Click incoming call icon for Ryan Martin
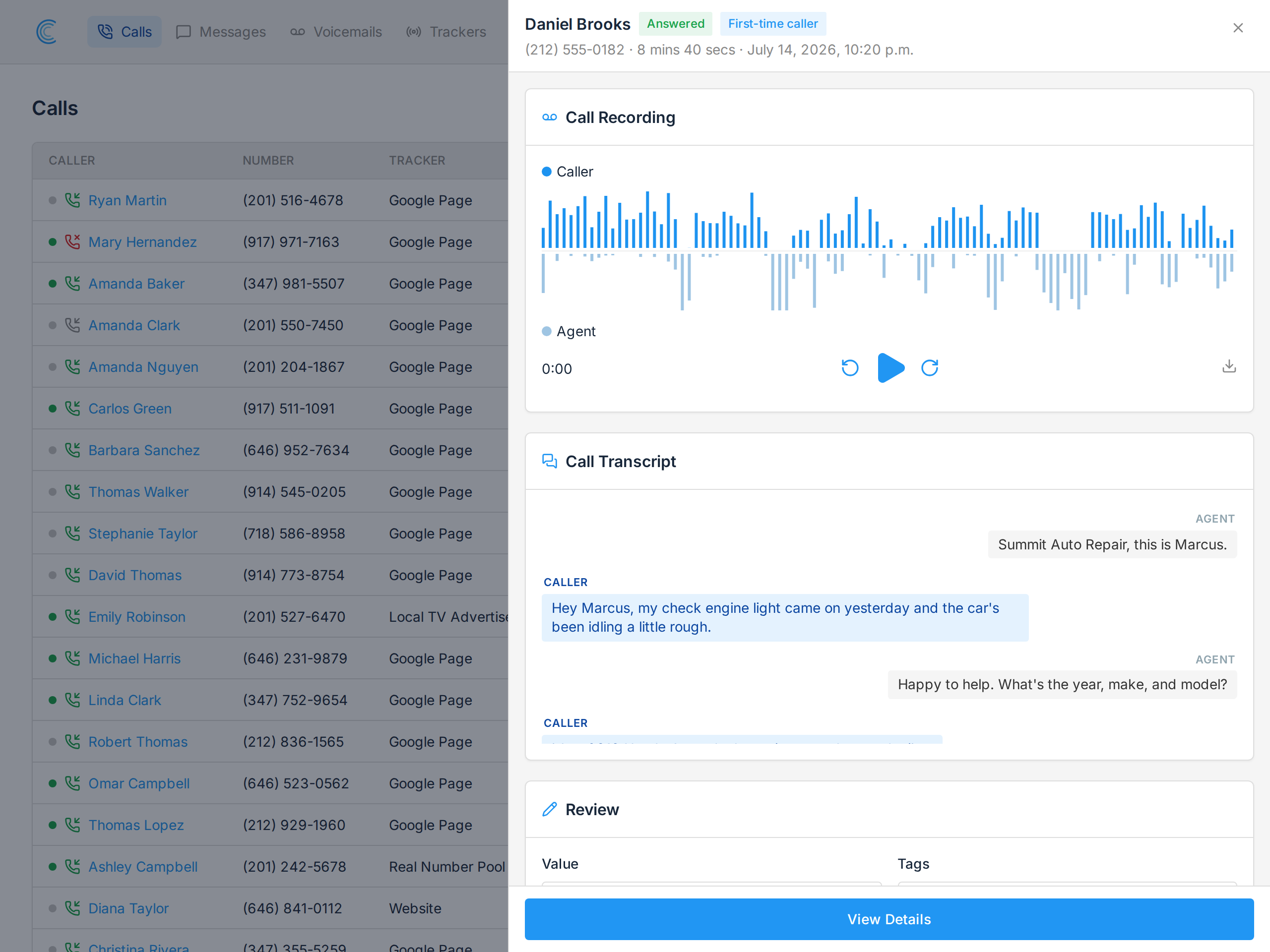1270x952 pixels. [72, 200]
